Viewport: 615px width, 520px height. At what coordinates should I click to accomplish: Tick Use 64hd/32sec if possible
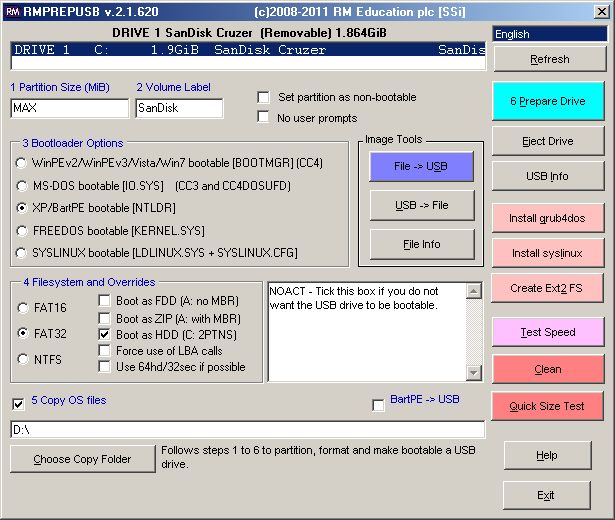tap(104, 367)
